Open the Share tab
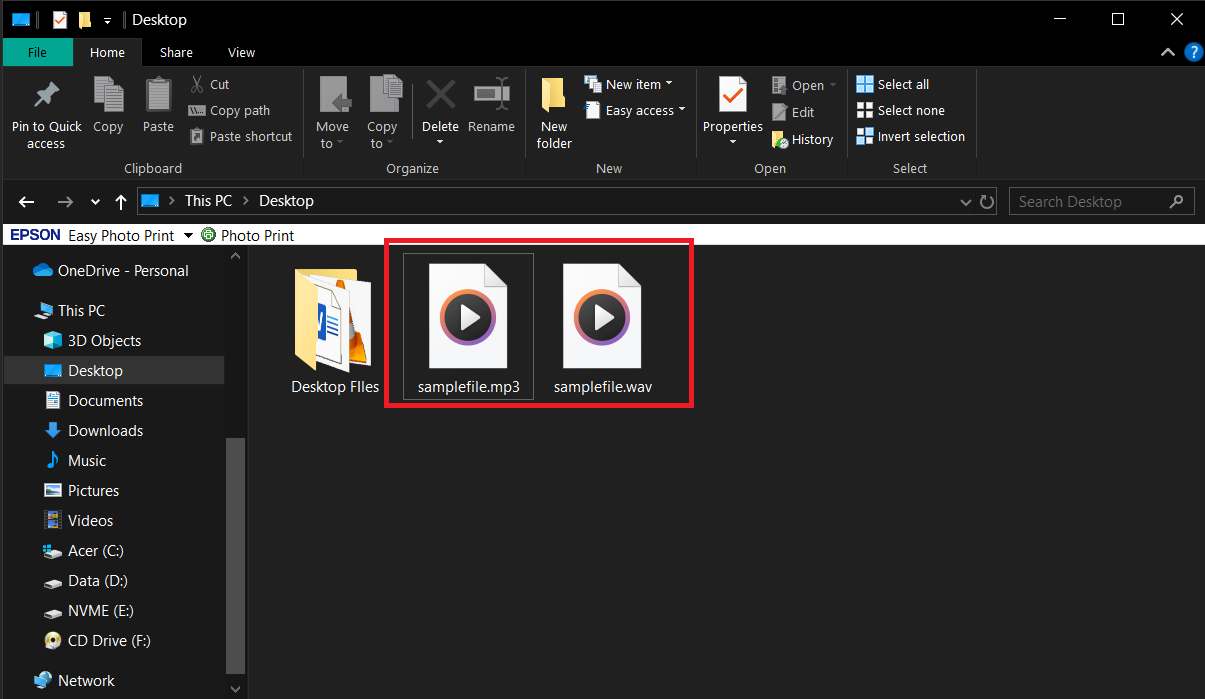Screen dimensions: 1205x699 tap(176, 52)
